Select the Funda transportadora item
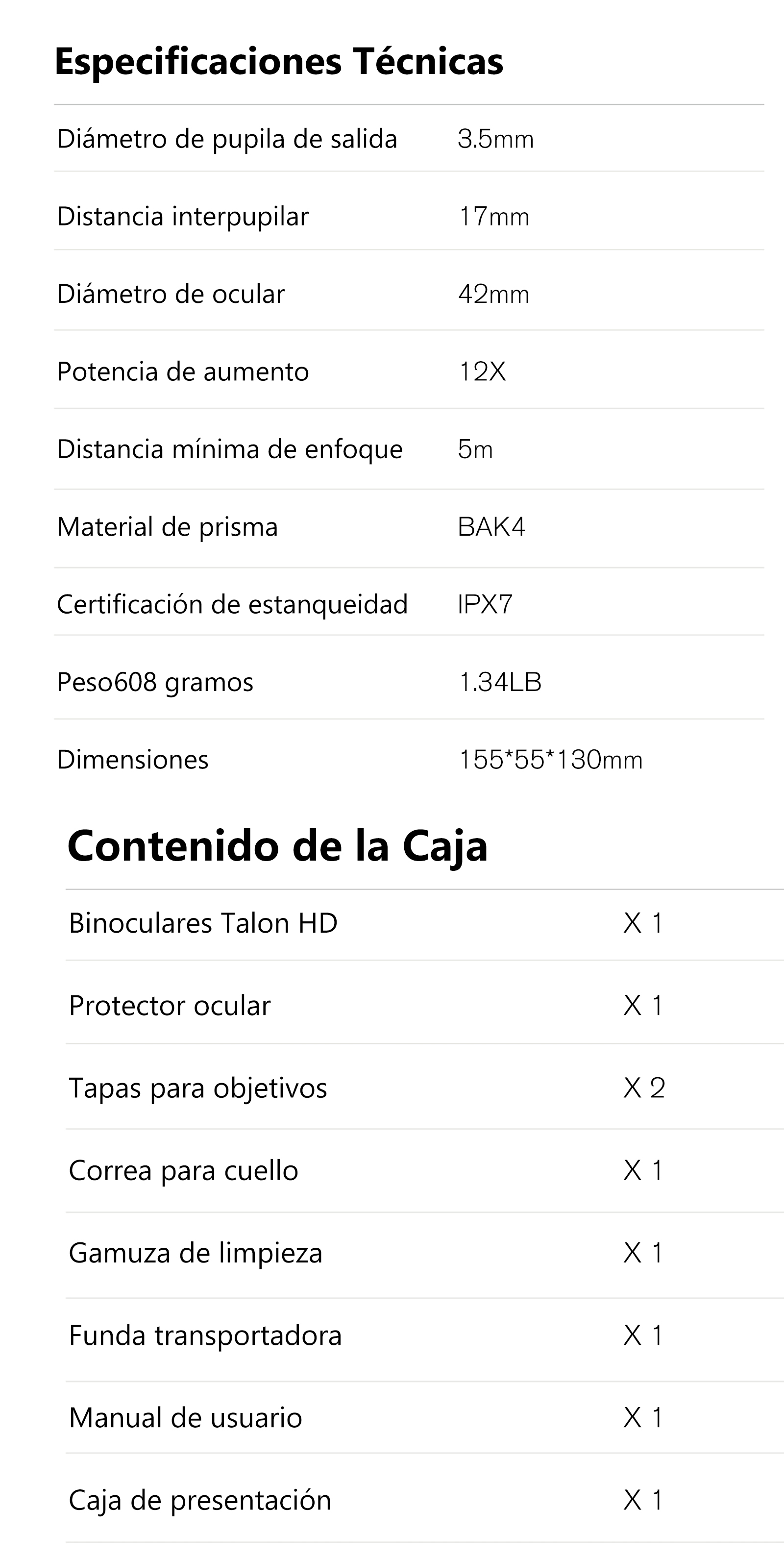This screenshot has height=1558, width=784. click(205, 1335)
